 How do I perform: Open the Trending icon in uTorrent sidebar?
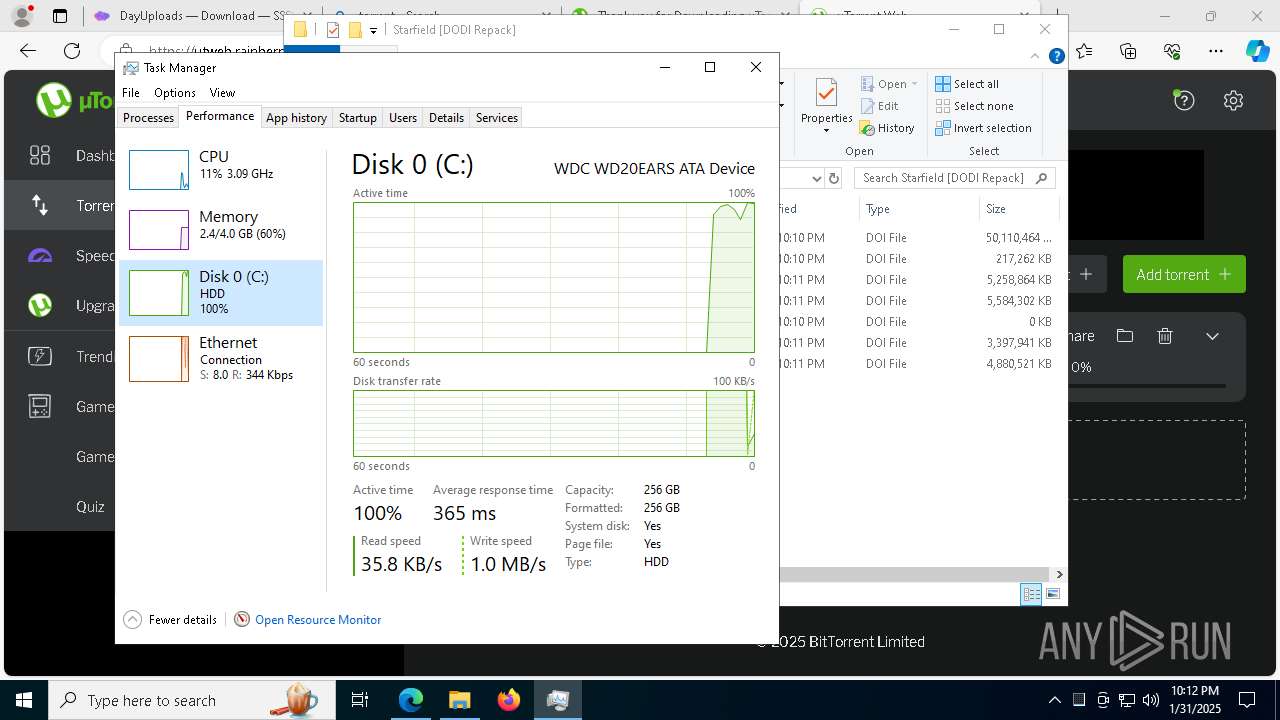tap(40, 356)
